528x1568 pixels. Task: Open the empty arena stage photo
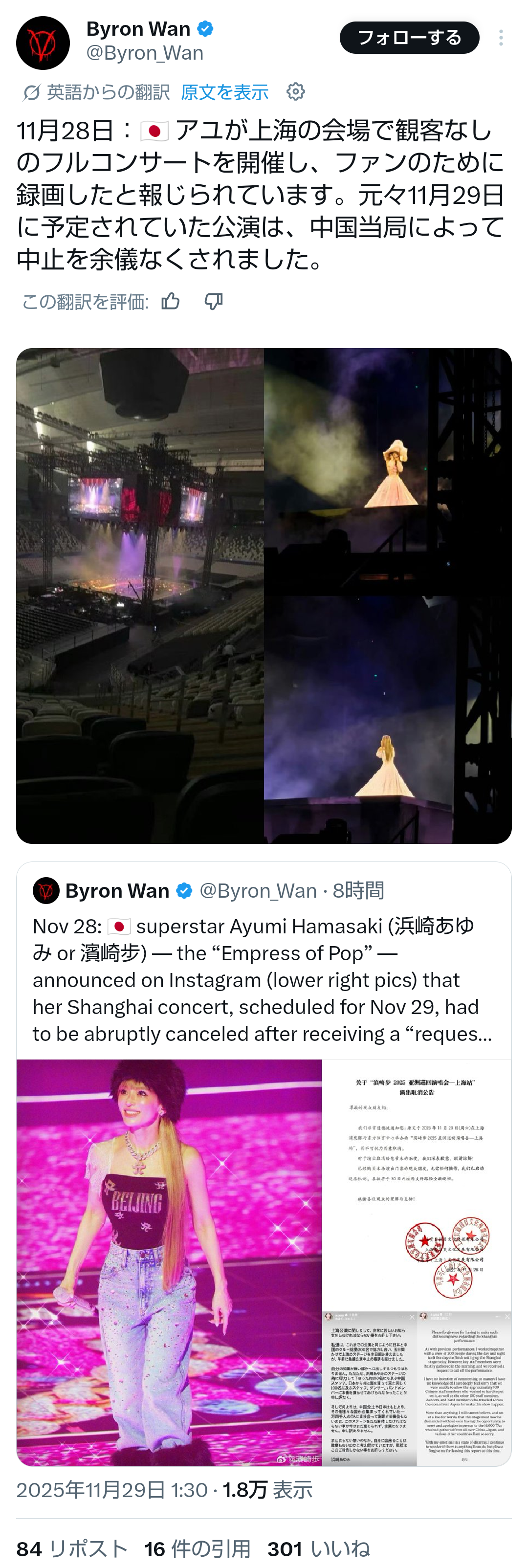point(140,596)
